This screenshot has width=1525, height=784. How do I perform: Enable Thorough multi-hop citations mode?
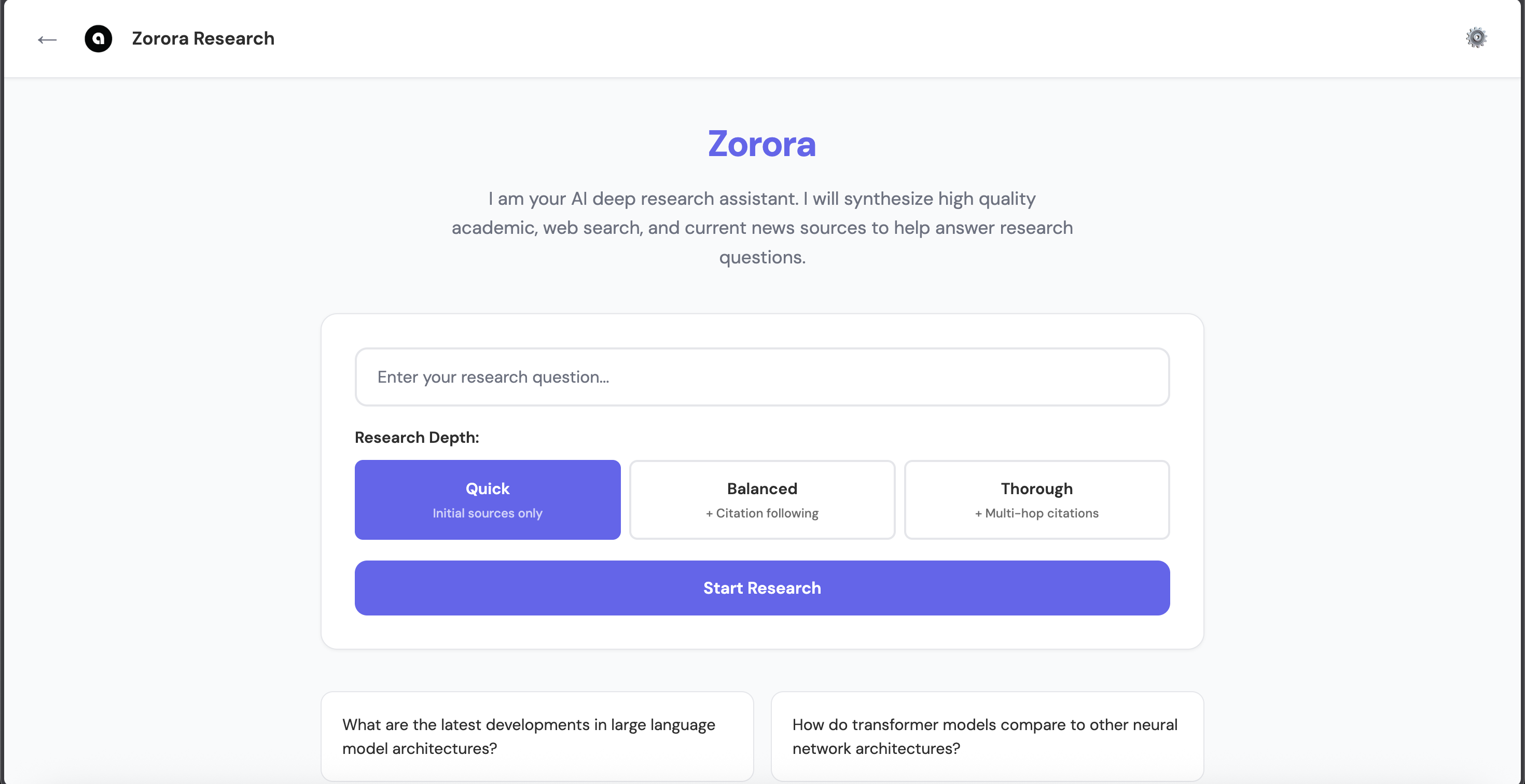[1036, 499]
